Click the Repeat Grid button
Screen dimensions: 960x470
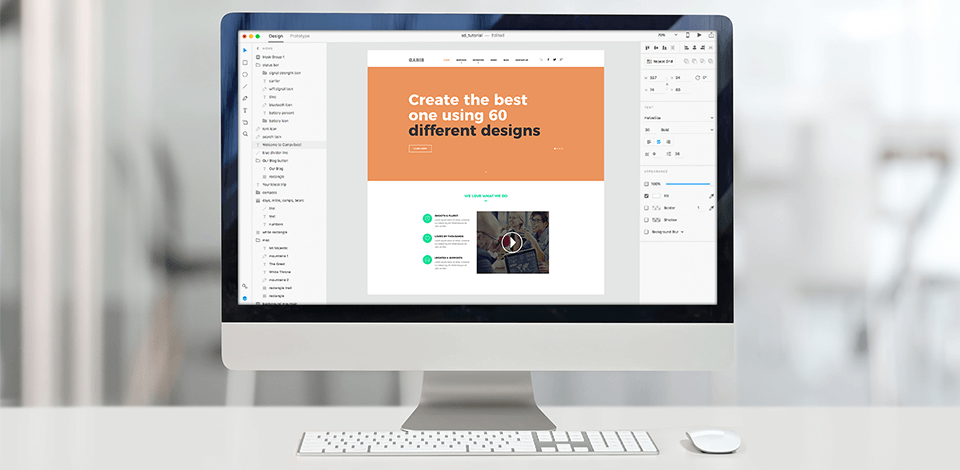pos(659,61)
